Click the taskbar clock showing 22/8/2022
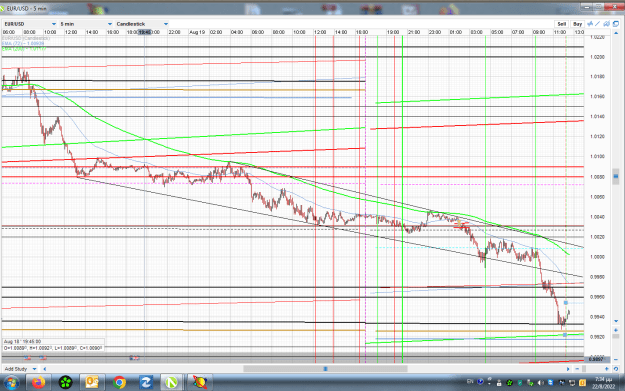 (603, 383)
